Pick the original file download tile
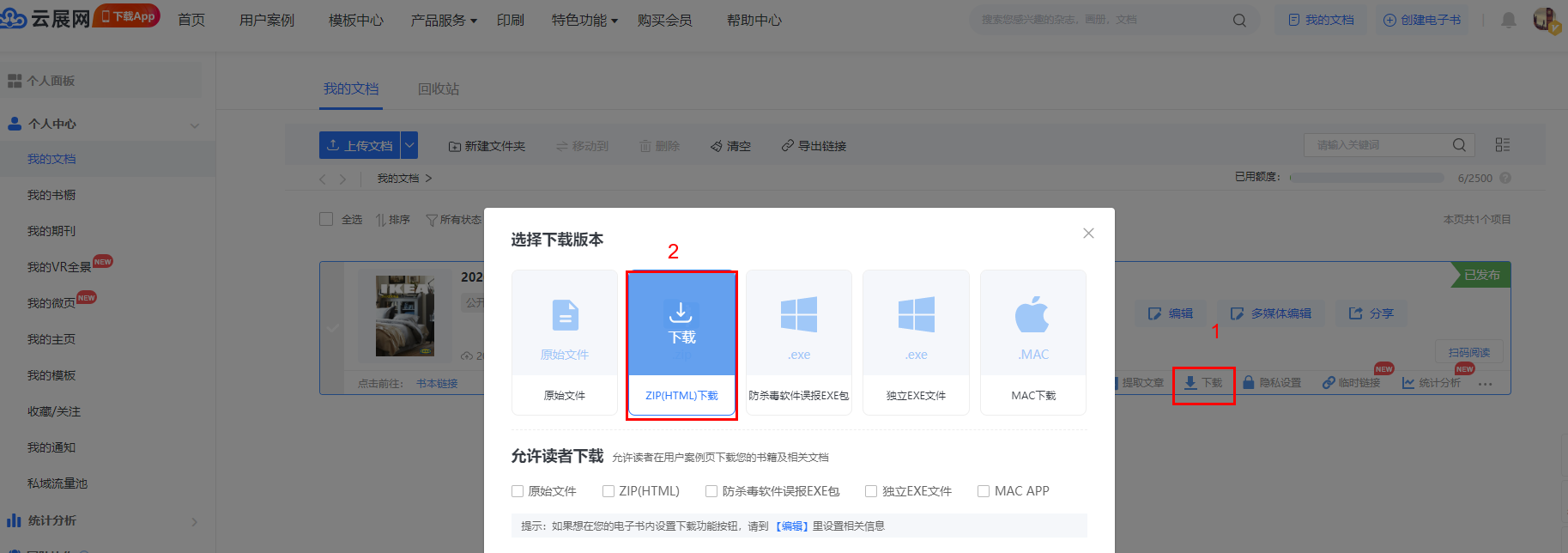 (x=565, y=343)
